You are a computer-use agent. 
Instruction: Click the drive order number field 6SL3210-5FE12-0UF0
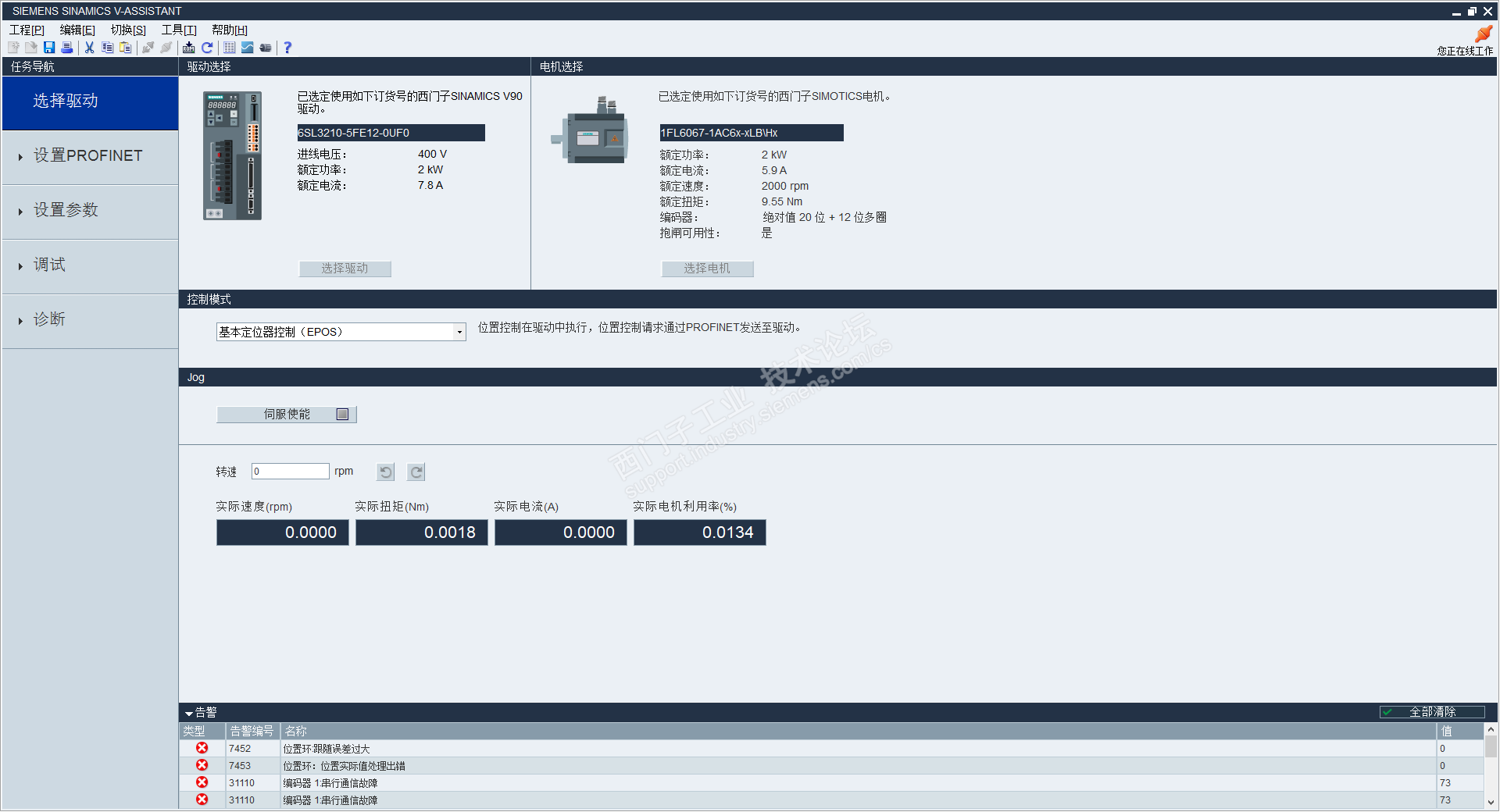coord(391,133)
